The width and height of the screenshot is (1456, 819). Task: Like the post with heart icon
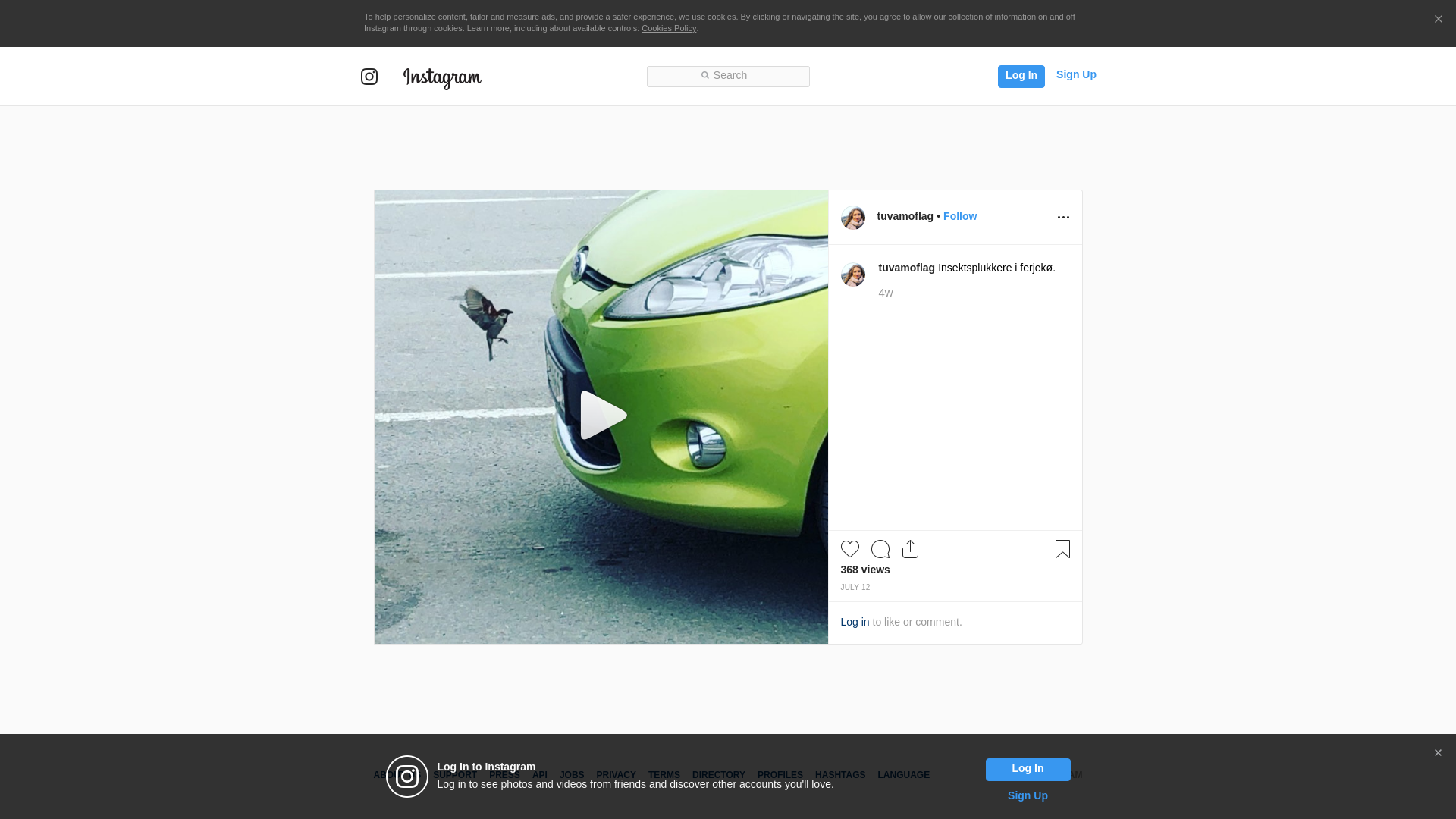click(849, 549)
